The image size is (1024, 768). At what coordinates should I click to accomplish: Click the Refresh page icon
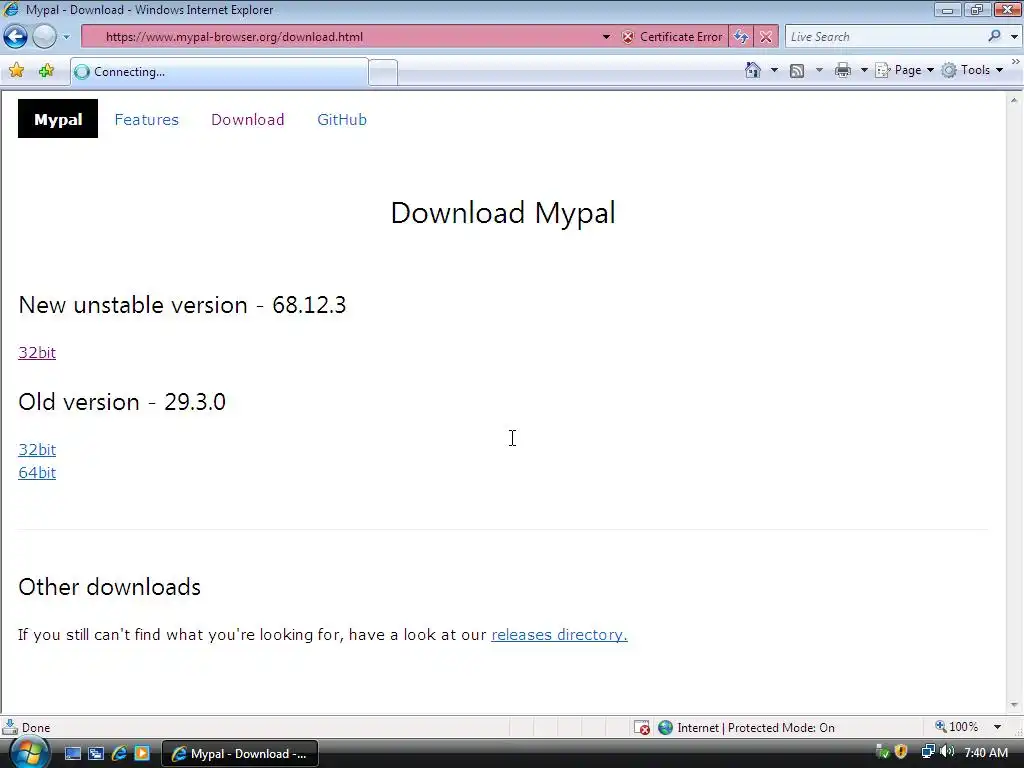[741, 37]
